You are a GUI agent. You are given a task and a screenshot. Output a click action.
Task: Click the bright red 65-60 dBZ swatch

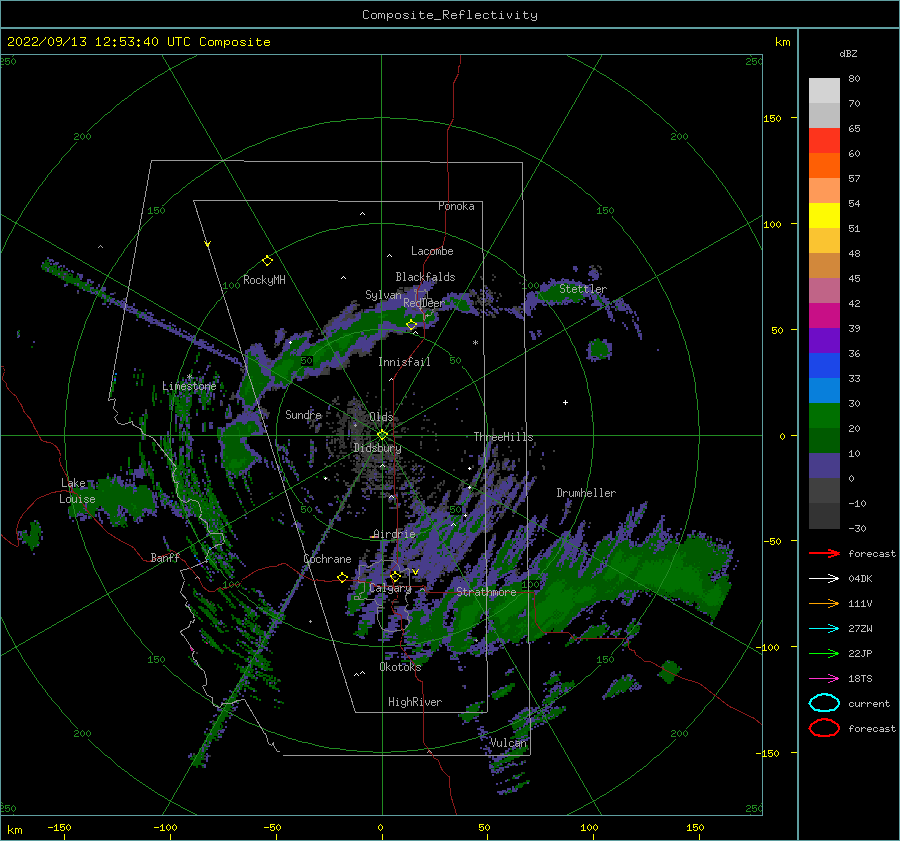(x=824, y=141)
